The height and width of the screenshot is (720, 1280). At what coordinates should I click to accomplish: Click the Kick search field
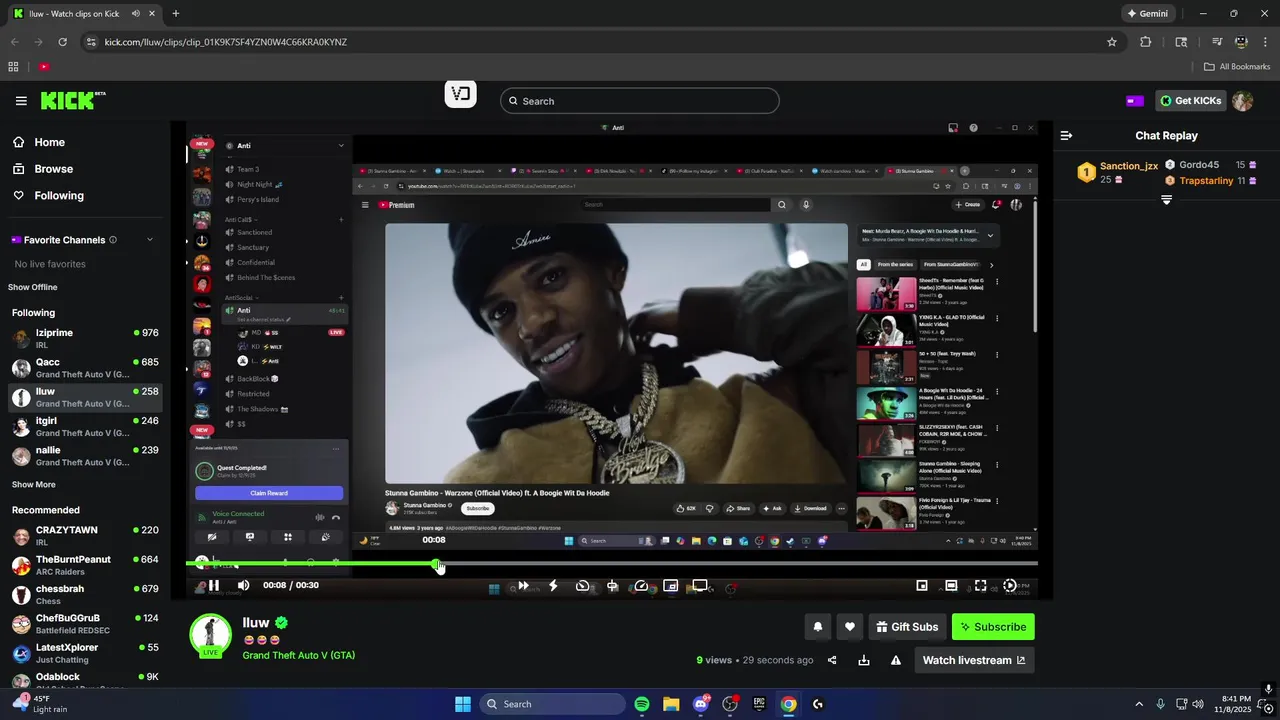(x=640, y=101)
